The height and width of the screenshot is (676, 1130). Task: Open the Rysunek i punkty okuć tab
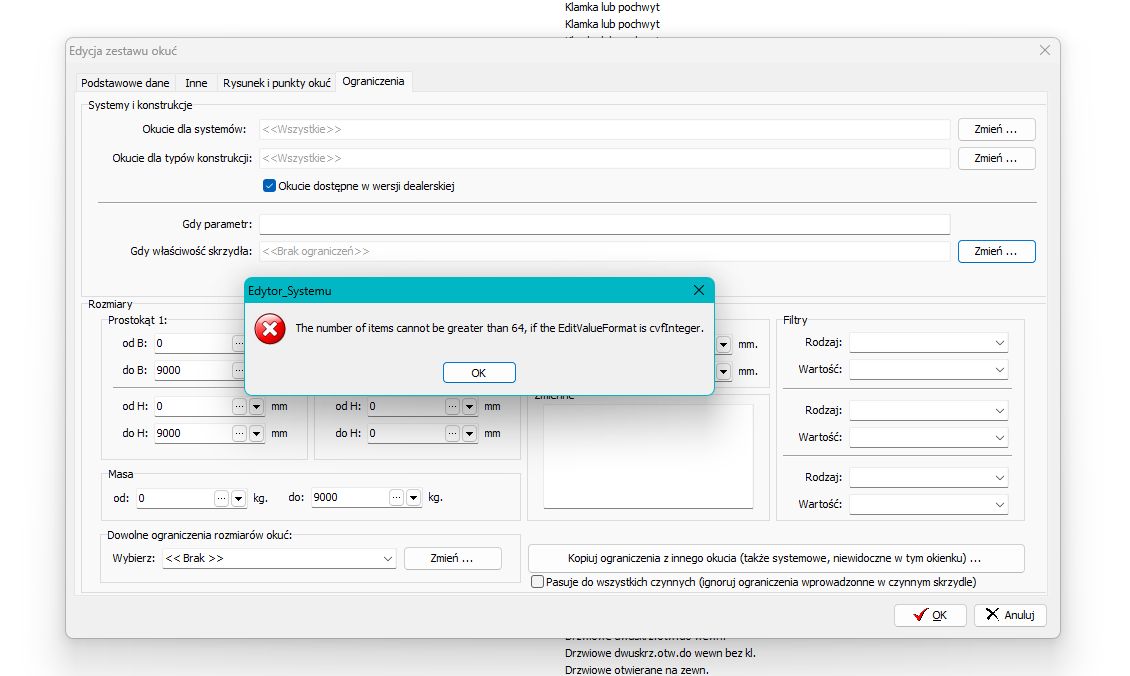276,83
